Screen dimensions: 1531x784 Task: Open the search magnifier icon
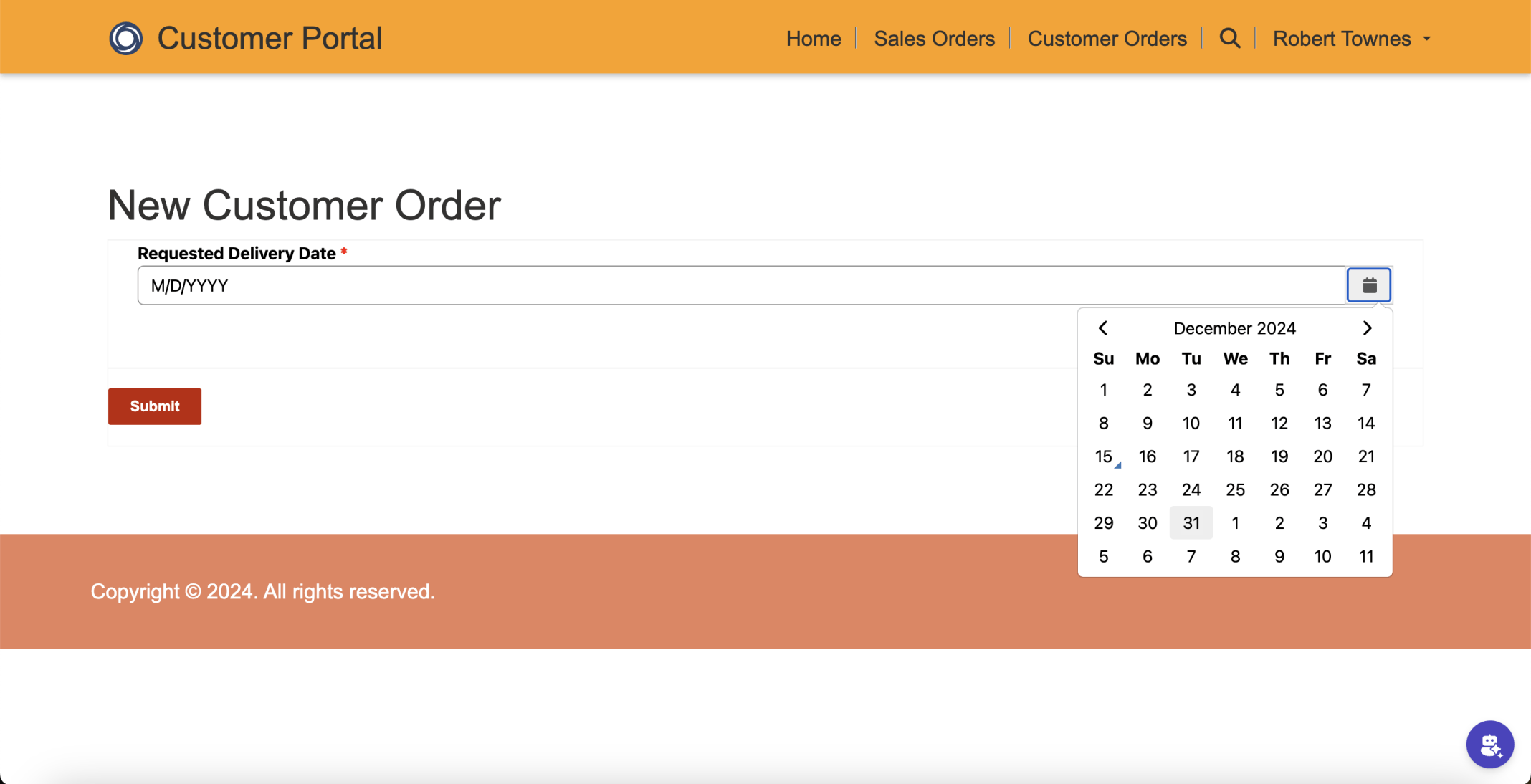pyautogui.click(x=1230, y=38)
